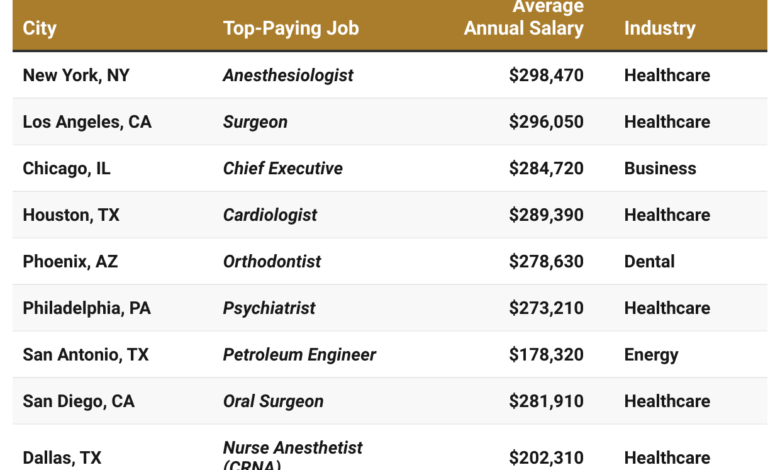Click the Chief Executive job cell
The image size is (780, 470).
(x=283, y=168)
